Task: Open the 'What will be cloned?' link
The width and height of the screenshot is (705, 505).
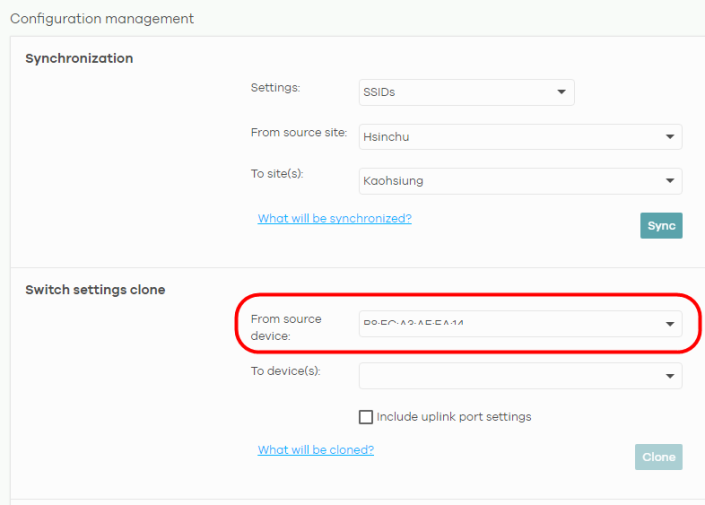Action: 315,450
